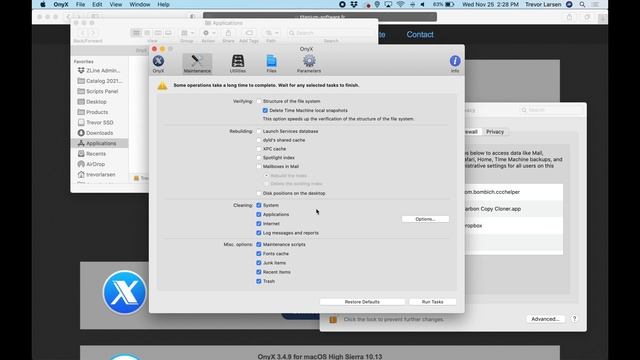Open the OnyX application menu
The height and width of the screenshot is (360, 640).
click(x=61, y=4)
